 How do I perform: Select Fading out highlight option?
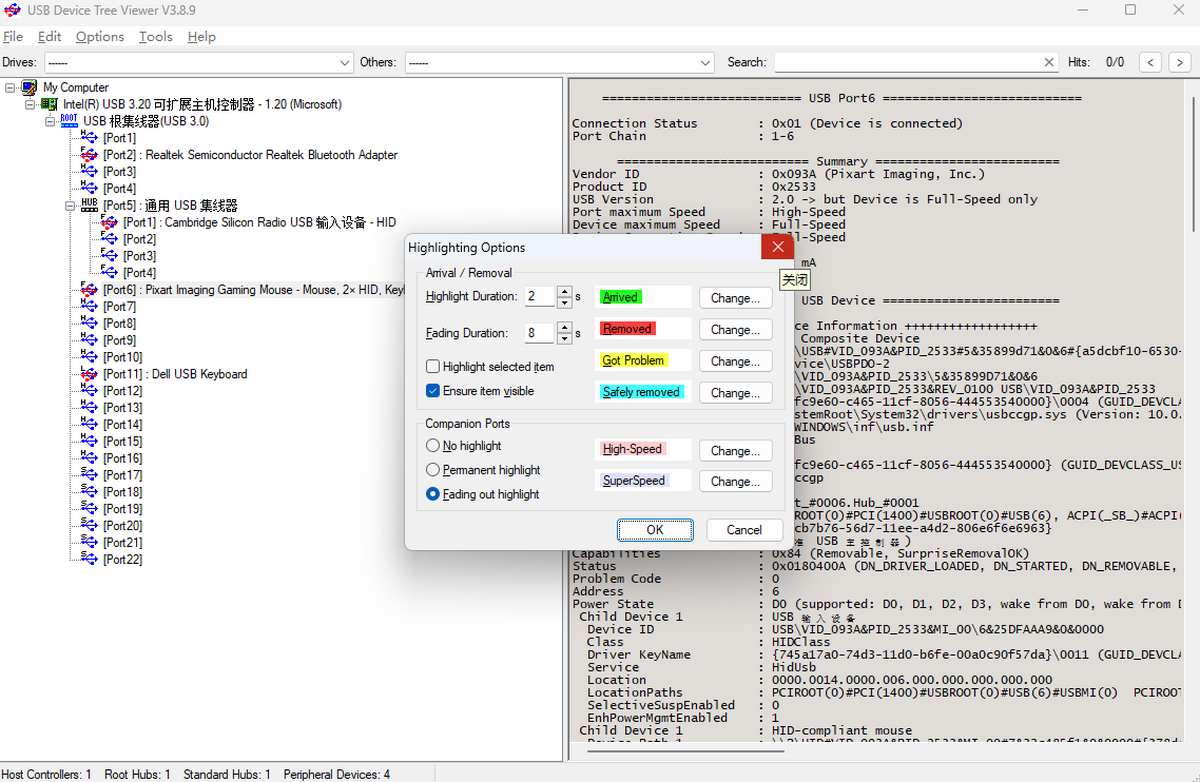(x=433, y=494)
